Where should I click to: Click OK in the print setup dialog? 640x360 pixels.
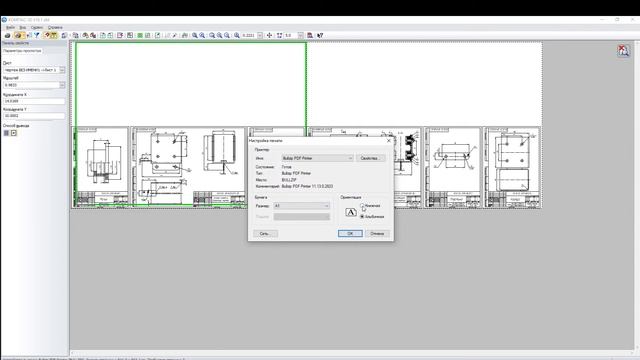[350, 233]
